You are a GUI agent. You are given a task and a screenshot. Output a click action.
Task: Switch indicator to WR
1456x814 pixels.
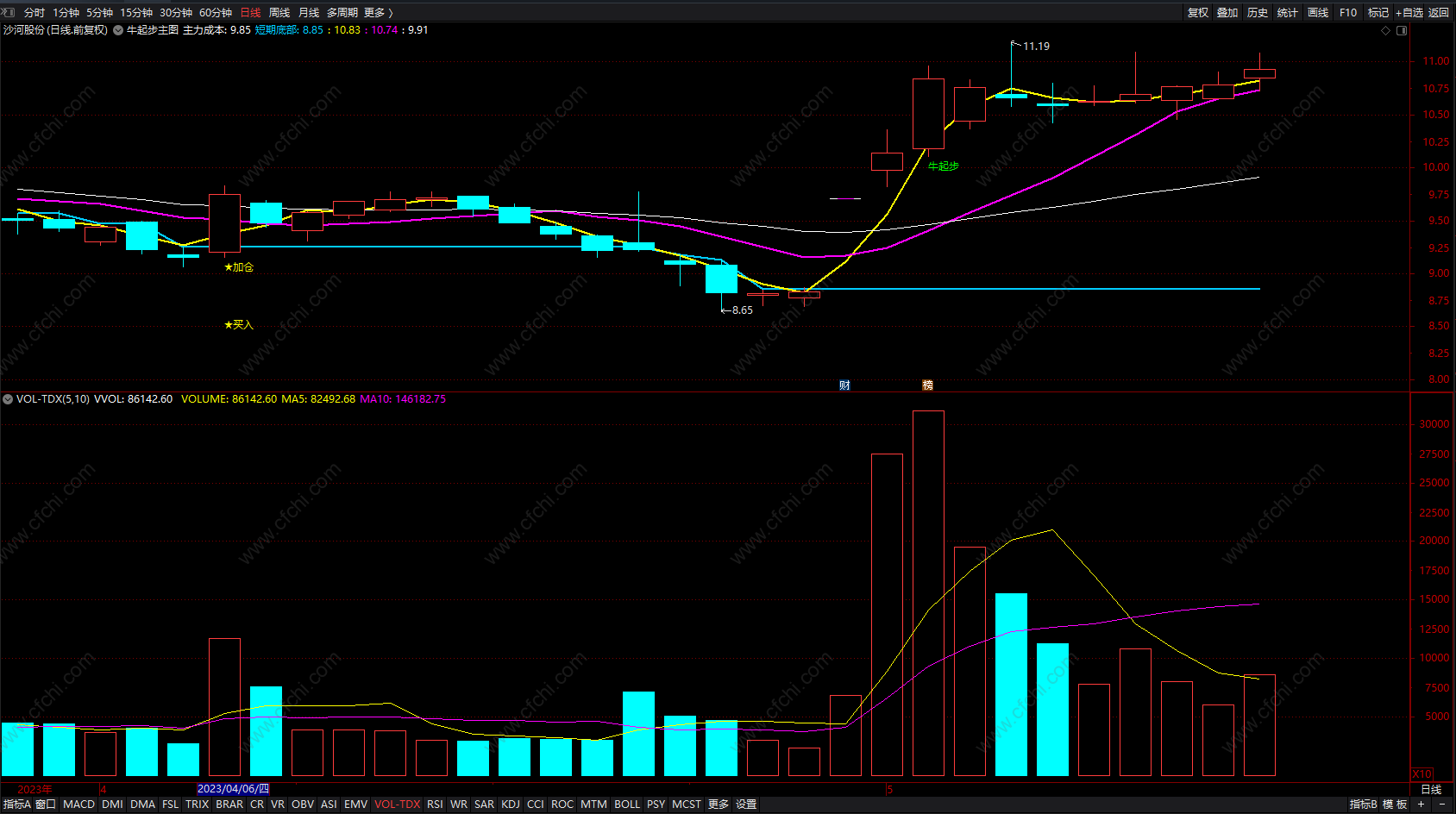459,805
